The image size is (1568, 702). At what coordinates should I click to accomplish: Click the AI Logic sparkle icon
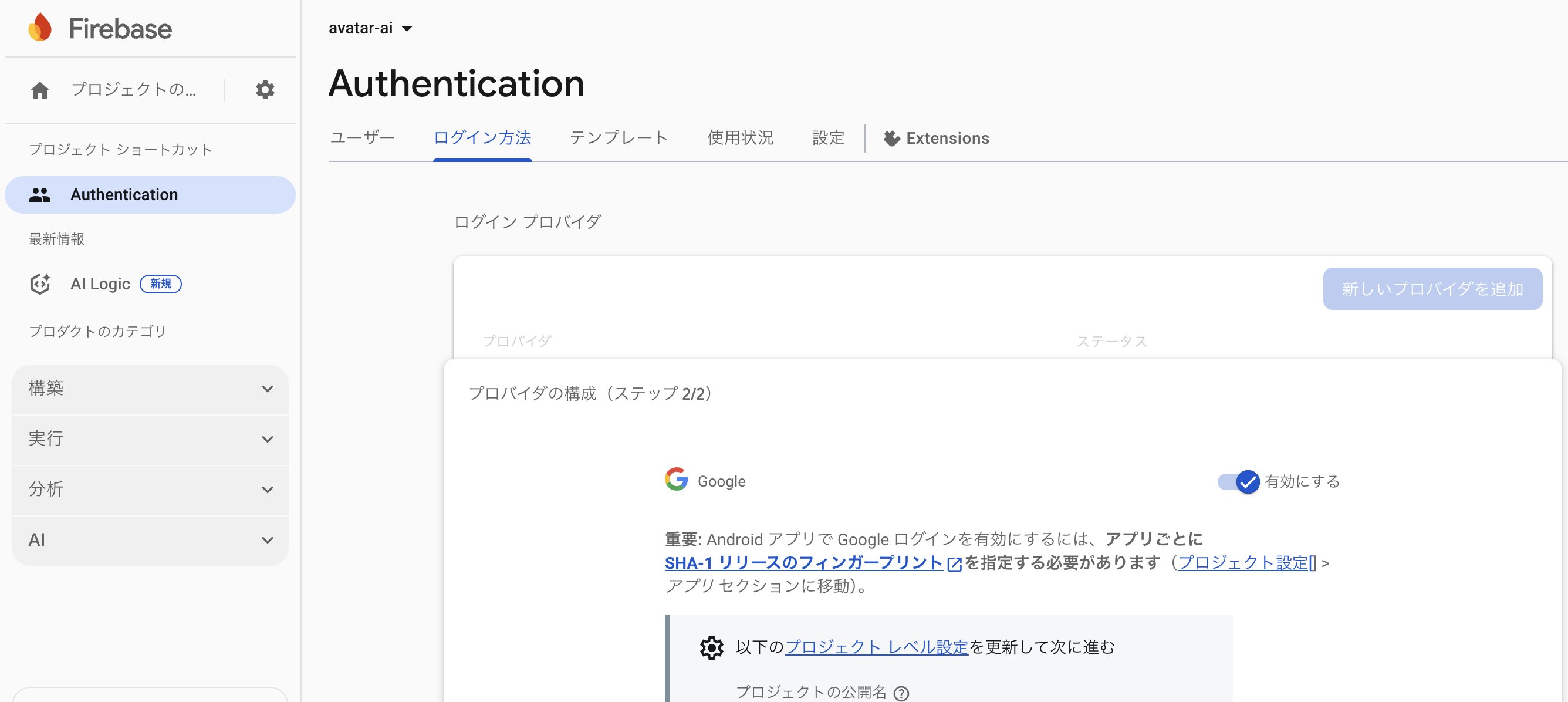(x=40, y=283)
